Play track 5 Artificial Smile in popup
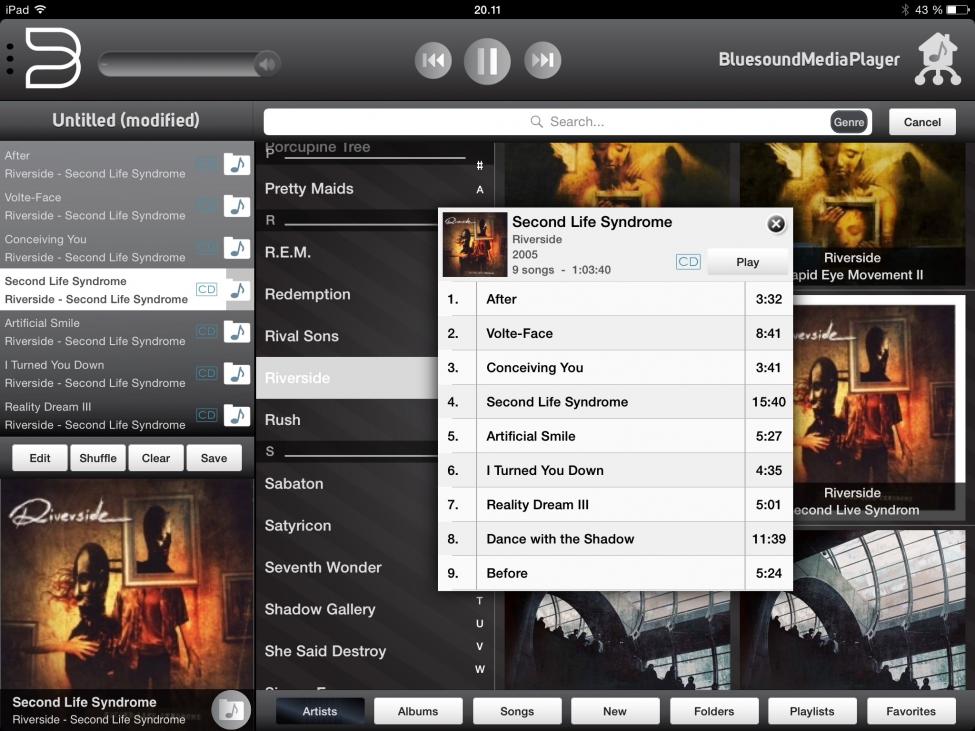This screenshot has width=975, height=731. coord(616,436)
